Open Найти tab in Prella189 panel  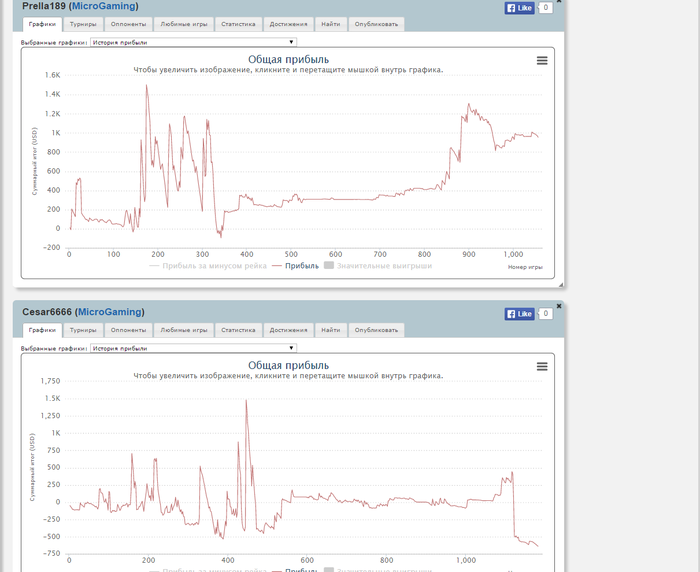[x=331, y=24]
